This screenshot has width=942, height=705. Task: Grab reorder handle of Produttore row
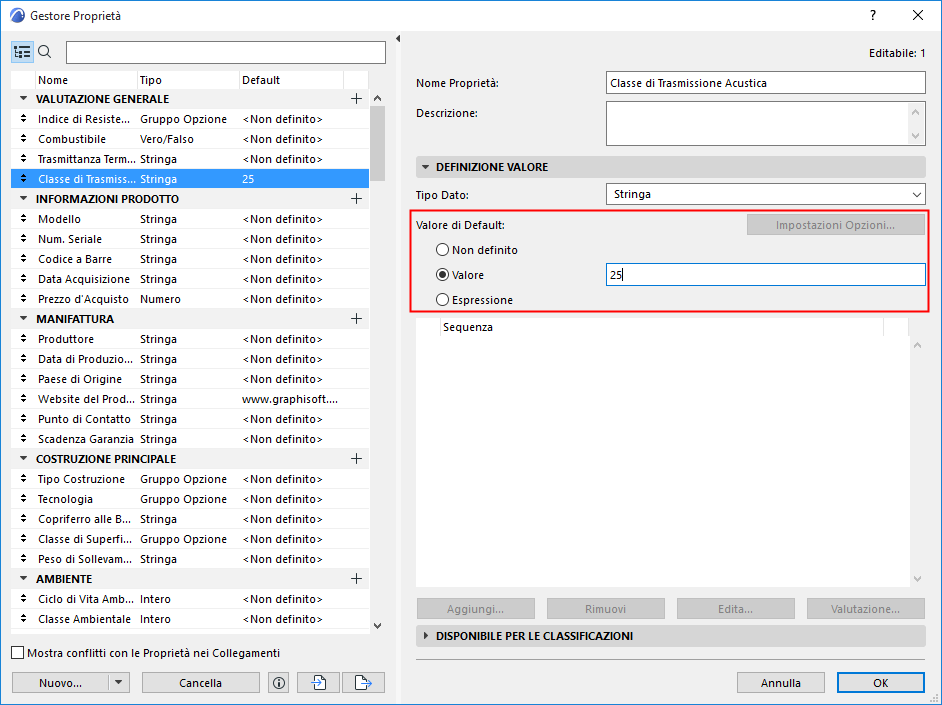tap(23, 339)
